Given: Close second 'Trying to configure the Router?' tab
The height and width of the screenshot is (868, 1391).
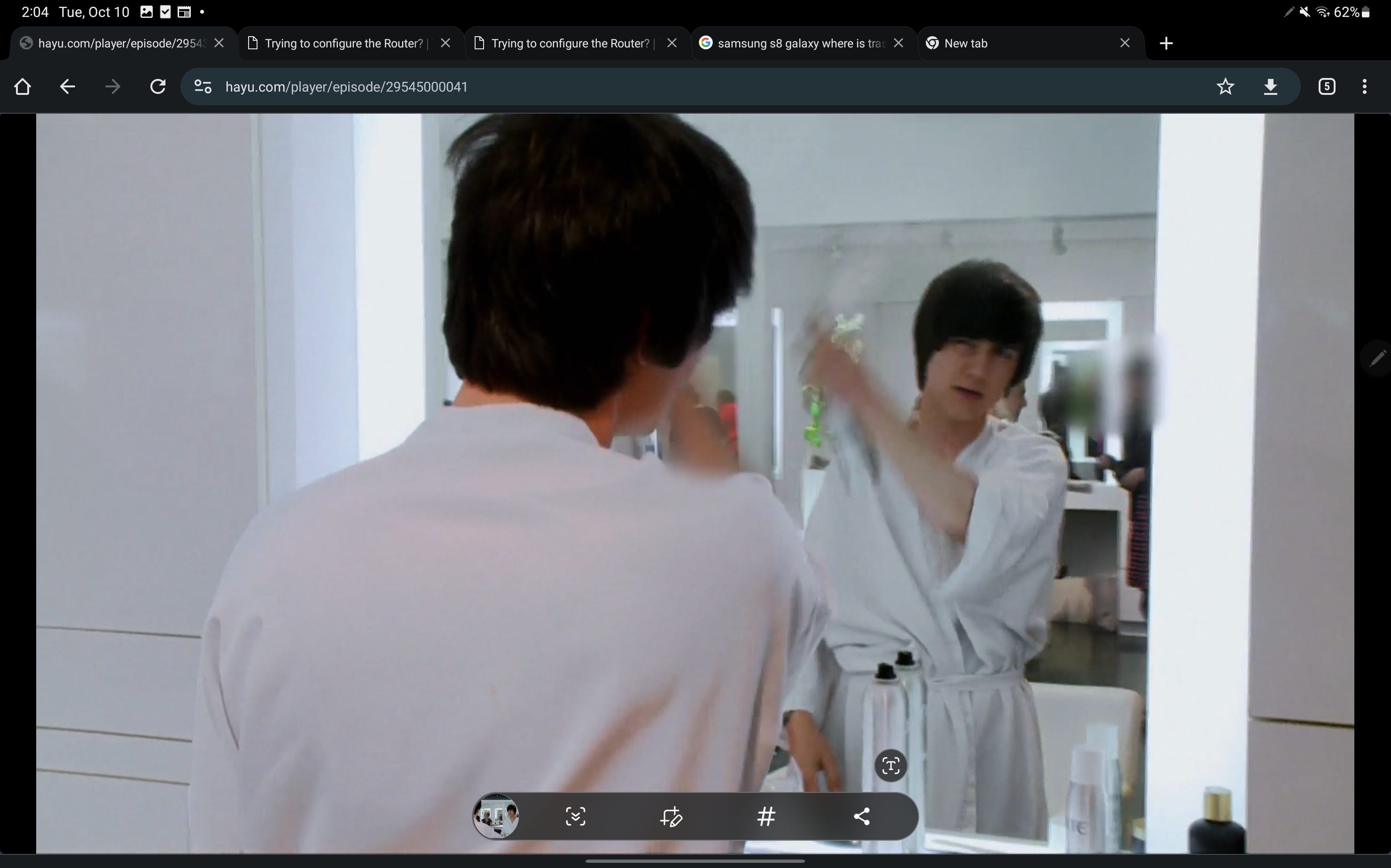Looking at the screenshot, I should point(672,43).
